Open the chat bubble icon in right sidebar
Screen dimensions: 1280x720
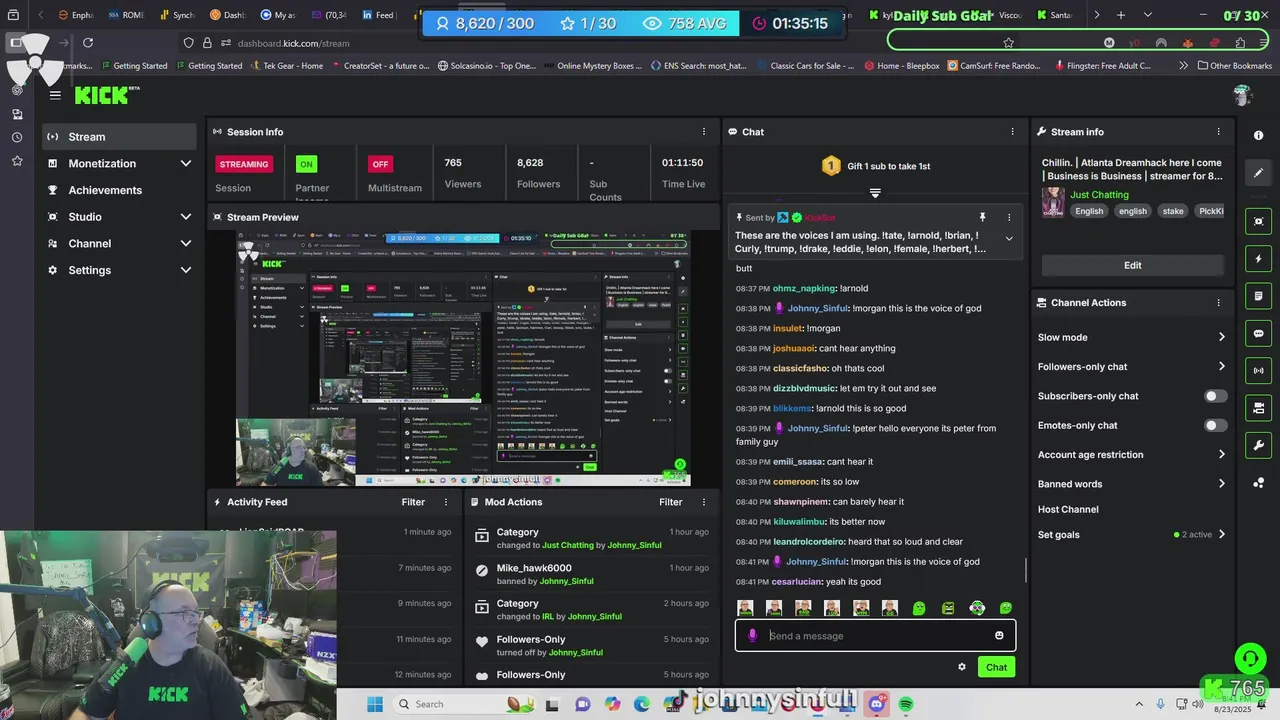pos(1258,333)
